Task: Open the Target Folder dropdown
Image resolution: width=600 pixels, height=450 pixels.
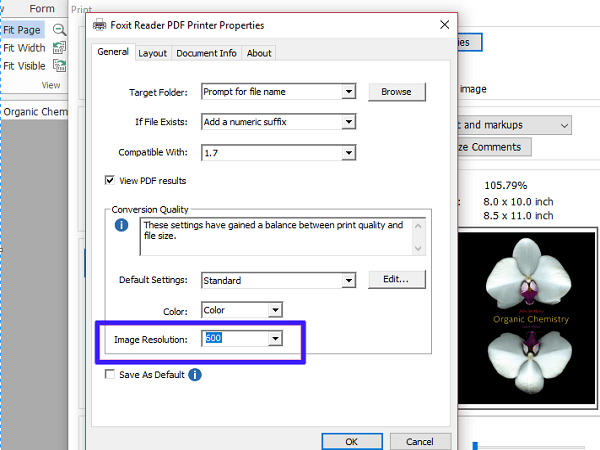Action: (349, 92)
